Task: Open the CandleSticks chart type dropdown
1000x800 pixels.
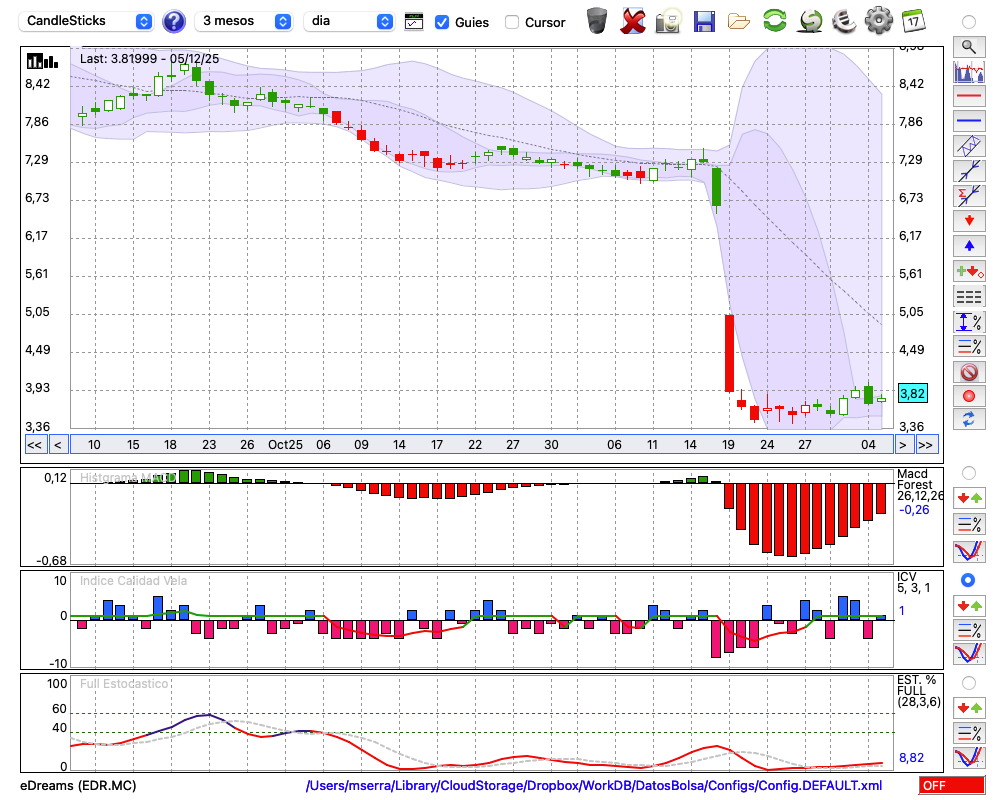Action: click(87, 21)
